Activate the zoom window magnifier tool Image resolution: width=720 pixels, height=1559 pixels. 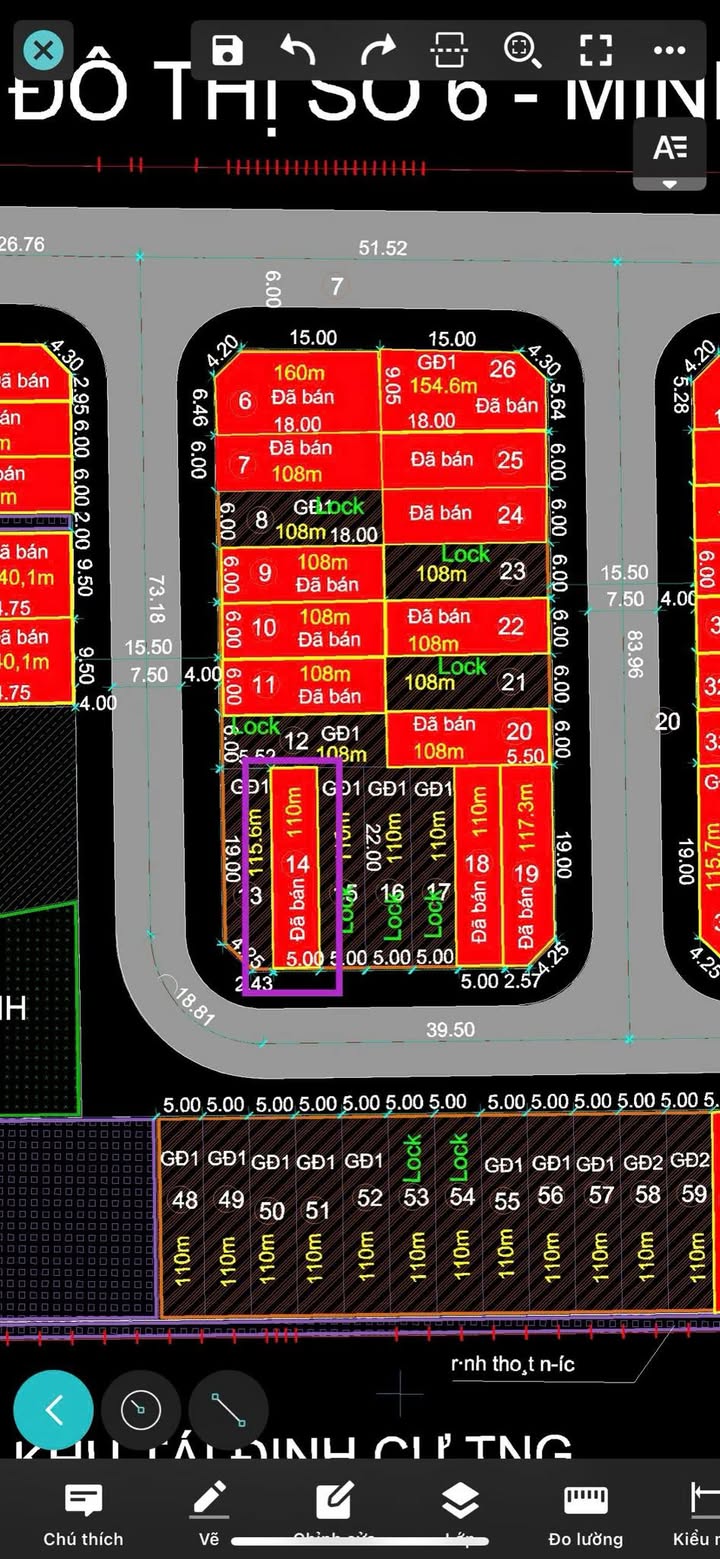[x=521, y=50]
